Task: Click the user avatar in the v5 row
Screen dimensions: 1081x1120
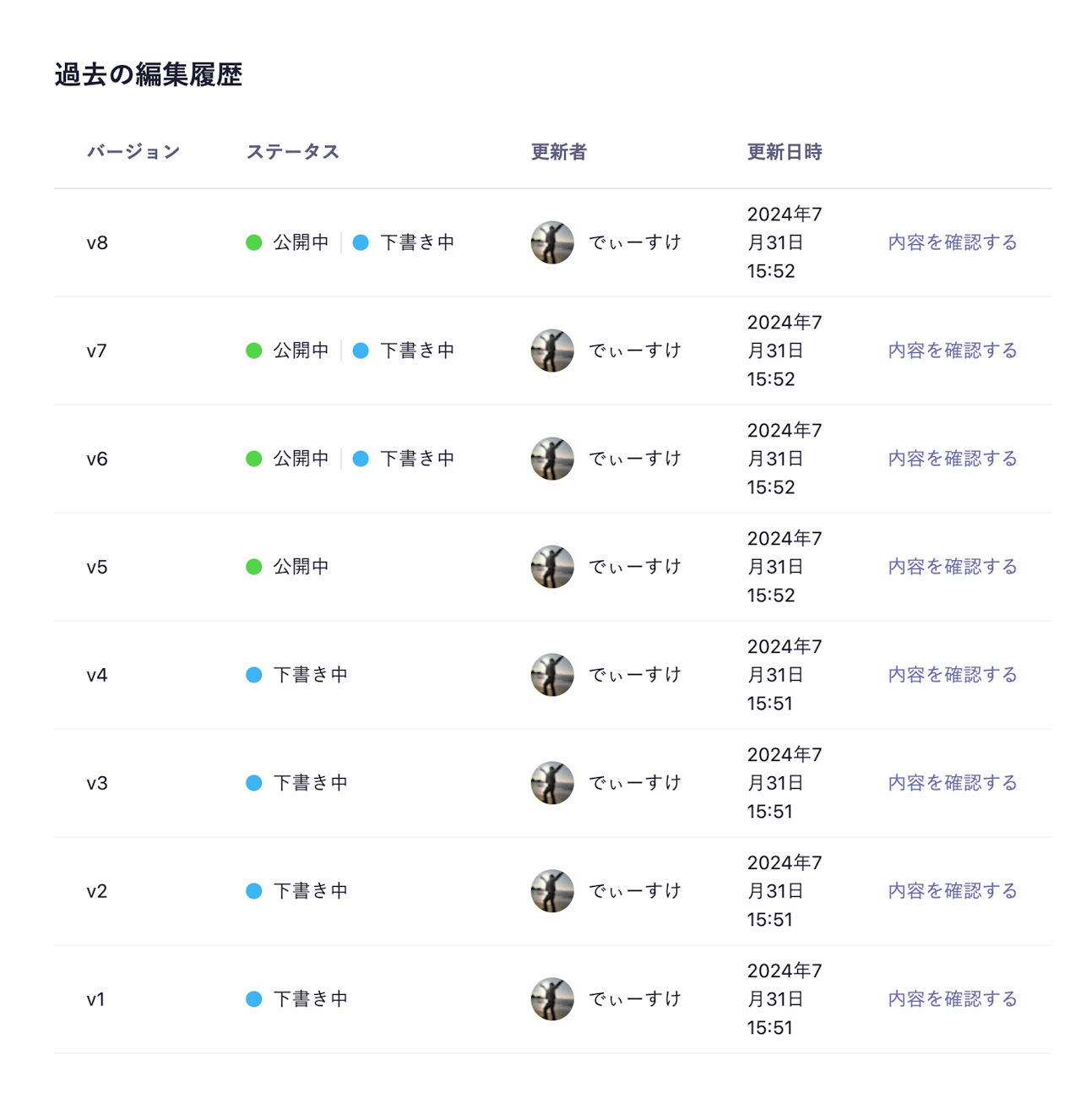Action: 552,567
